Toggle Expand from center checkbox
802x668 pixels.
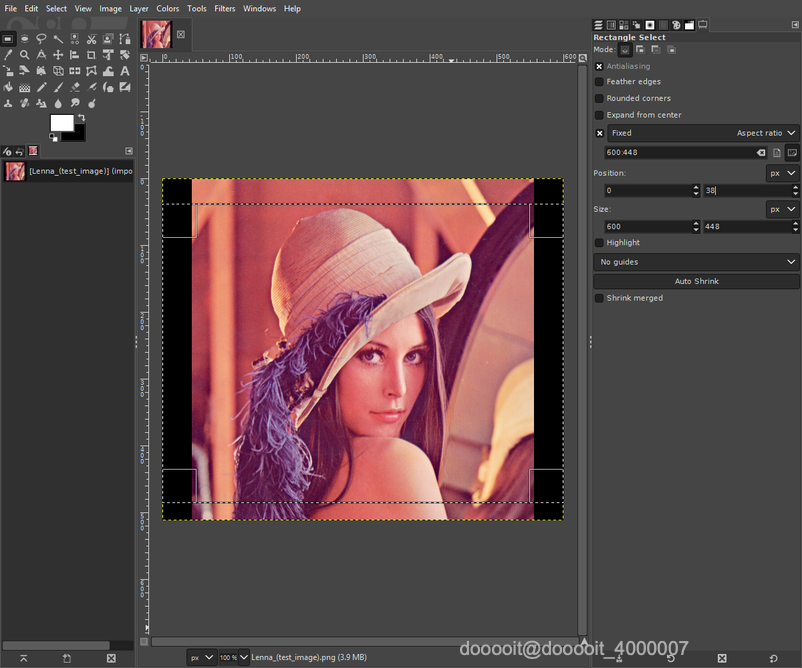pos(599,115)
